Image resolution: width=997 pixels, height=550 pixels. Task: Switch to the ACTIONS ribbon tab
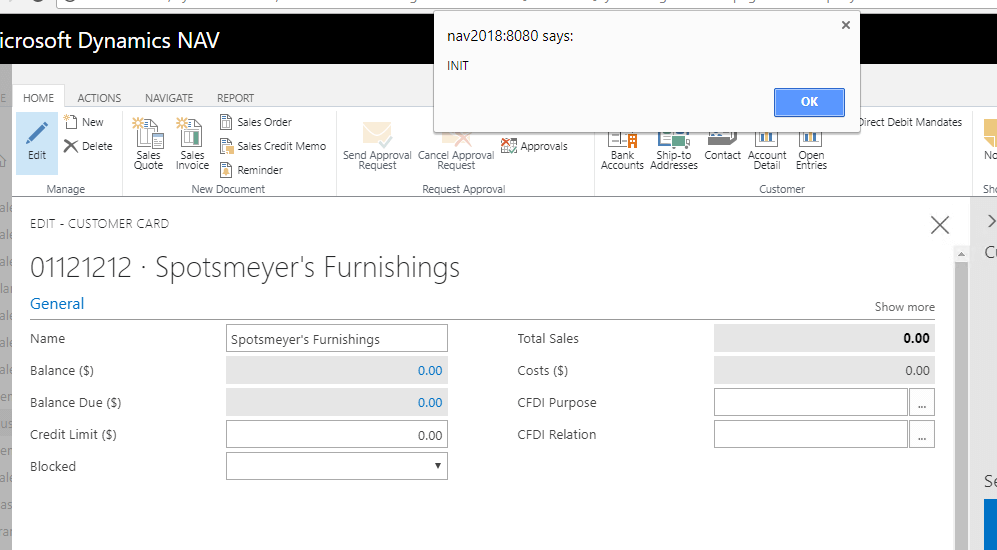[99, 98]
